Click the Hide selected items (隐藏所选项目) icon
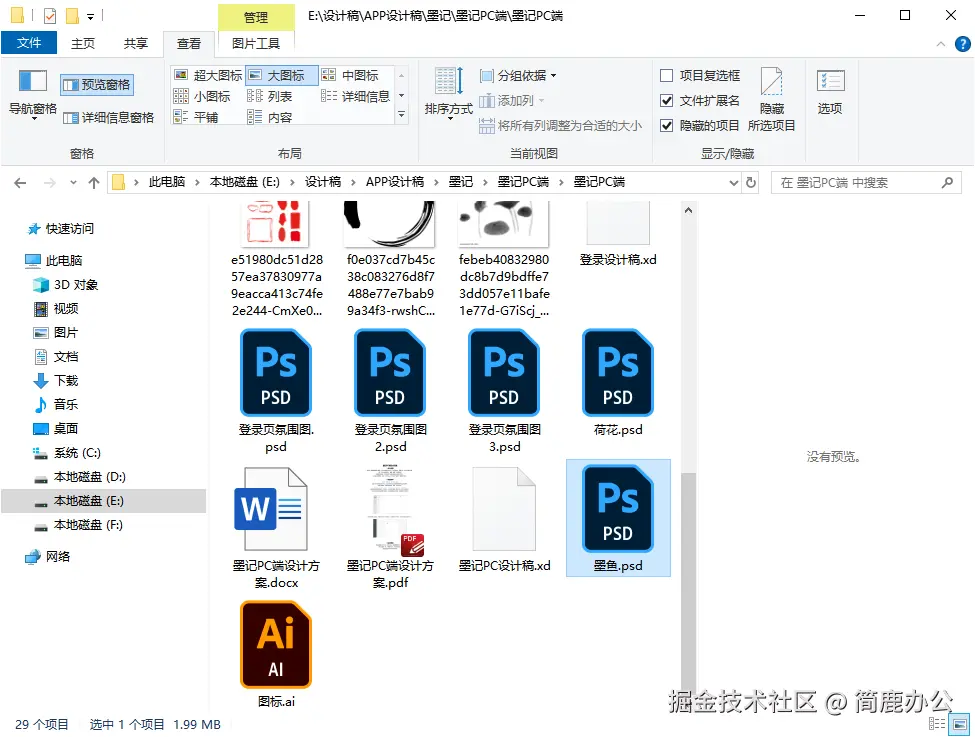The height and width of the screenshot is (737, 975). coord(772,81)
